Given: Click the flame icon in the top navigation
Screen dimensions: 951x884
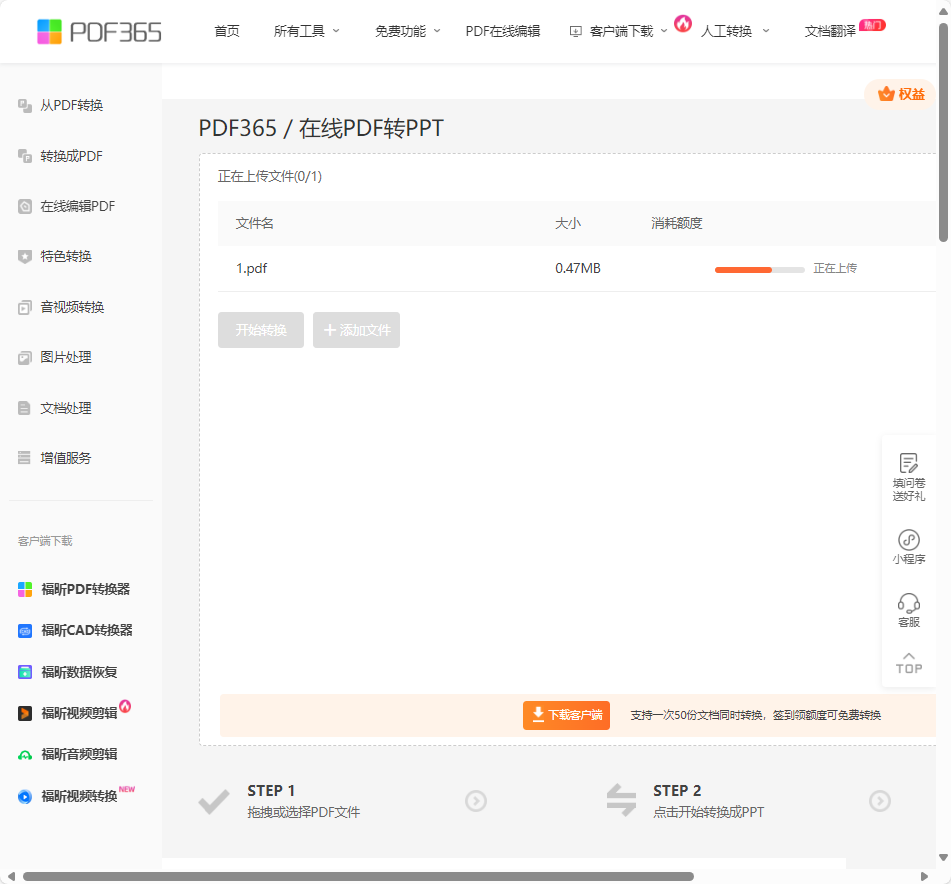Looking at the screenshot, I should [683, 24].
